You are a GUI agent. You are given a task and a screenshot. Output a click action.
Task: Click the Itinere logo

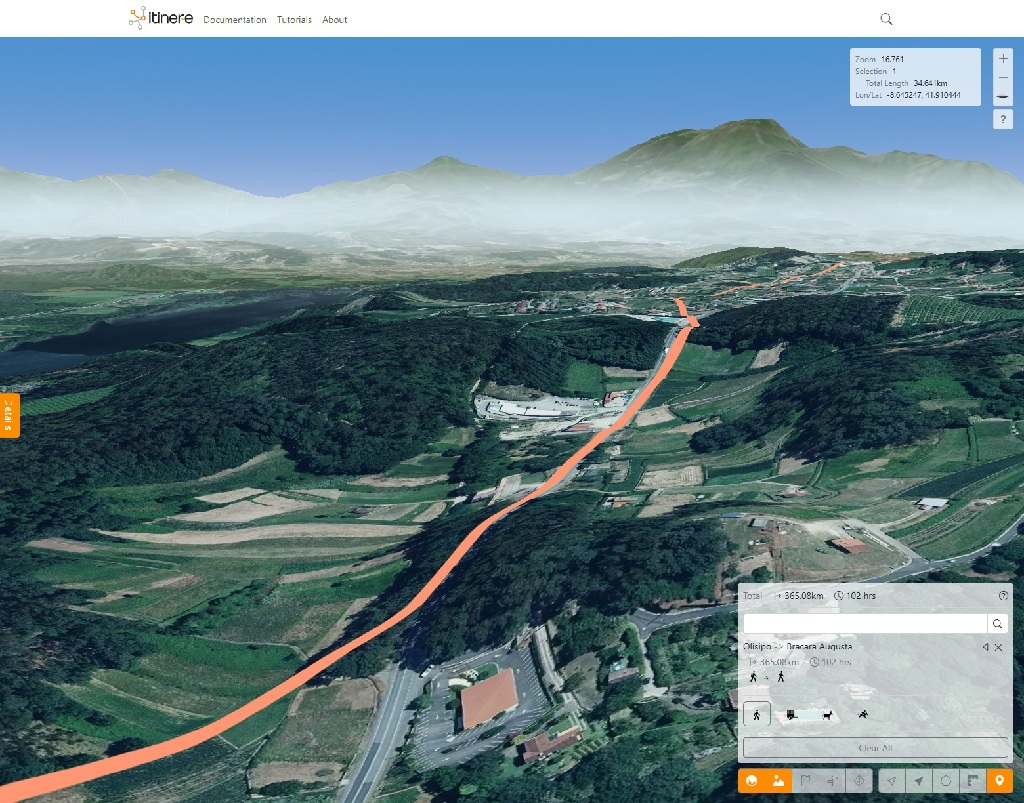(x=161, y=18)
